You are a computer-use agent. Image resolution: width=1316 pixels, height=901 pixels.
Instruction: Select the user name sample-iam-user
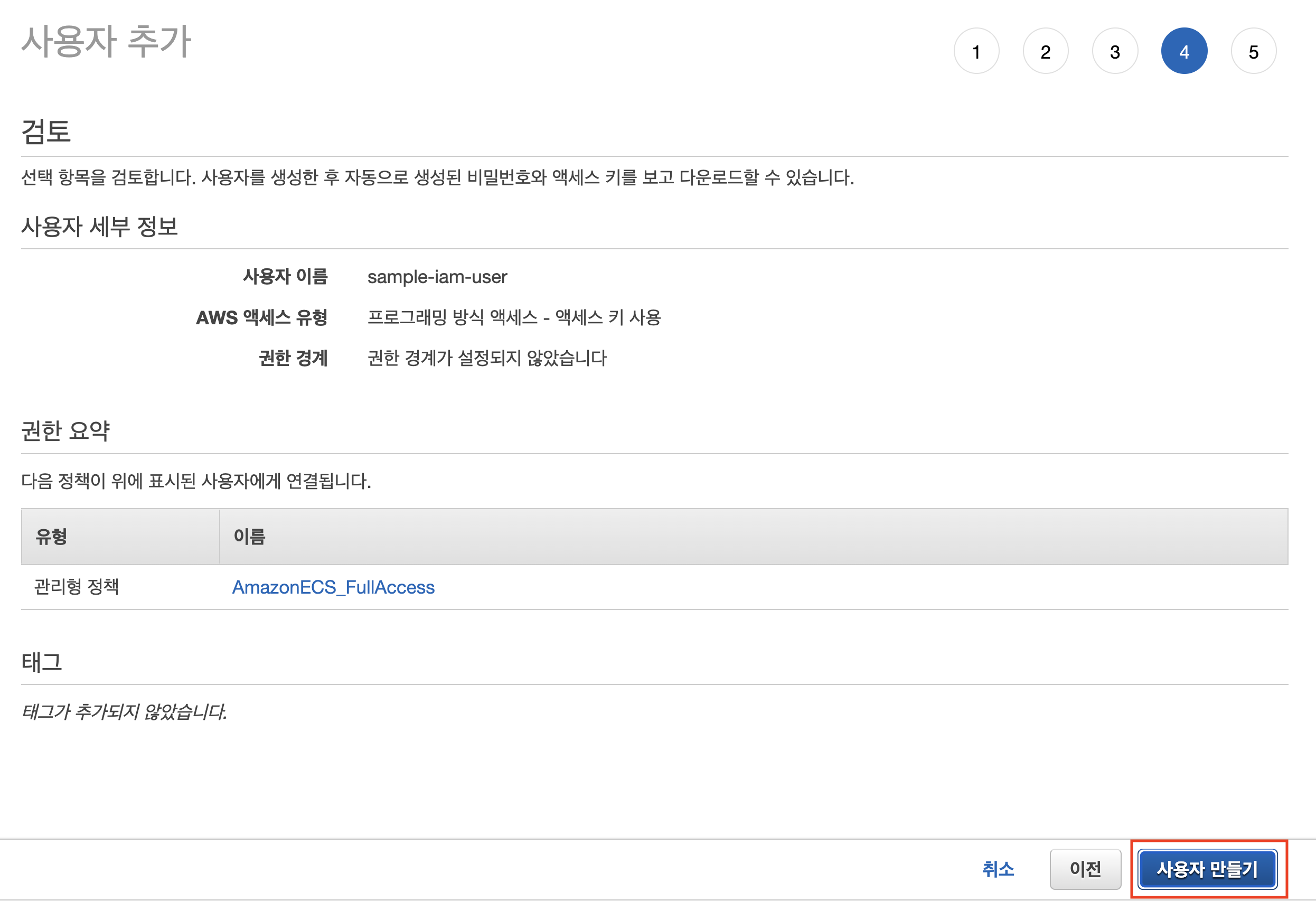[437, 277]
